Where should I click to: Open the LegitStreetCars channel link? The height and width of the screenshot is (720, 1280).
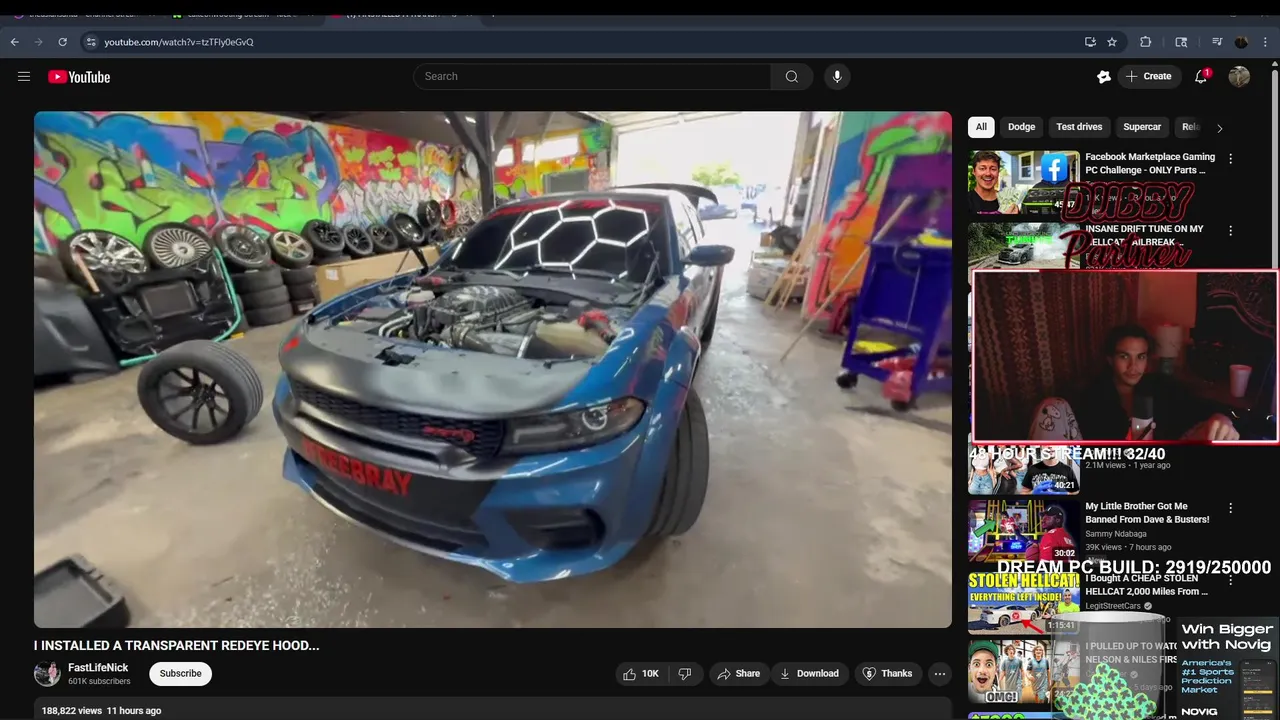[x=1113, y=606]
